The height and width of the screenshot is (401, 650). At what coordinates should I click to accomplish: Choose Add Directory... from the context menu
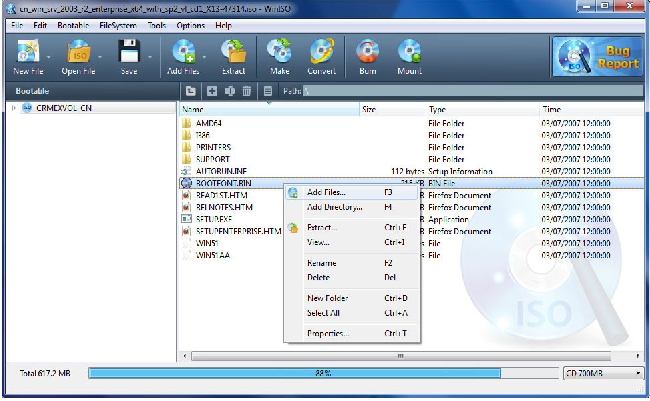pyautogui.click(x=335, y=207)
